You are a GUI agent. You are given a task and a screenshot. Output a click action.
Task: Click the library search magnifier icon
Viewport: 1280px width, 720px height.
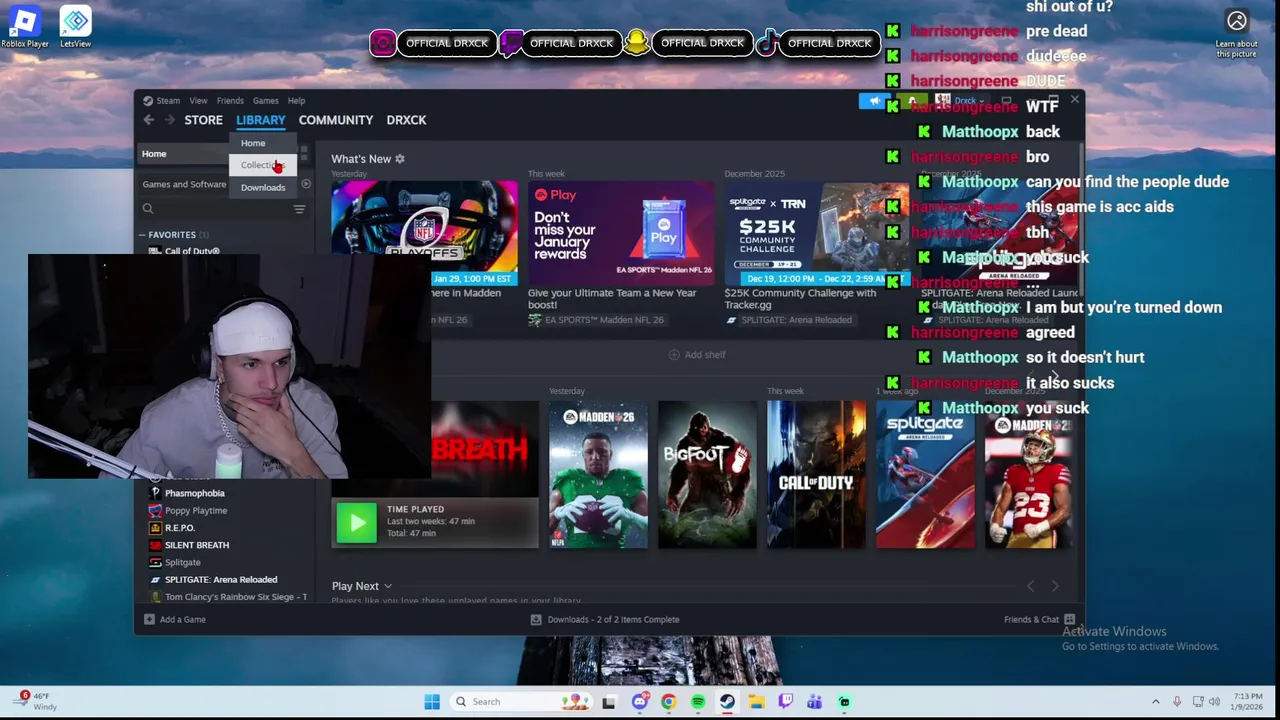tap(148, 209)
